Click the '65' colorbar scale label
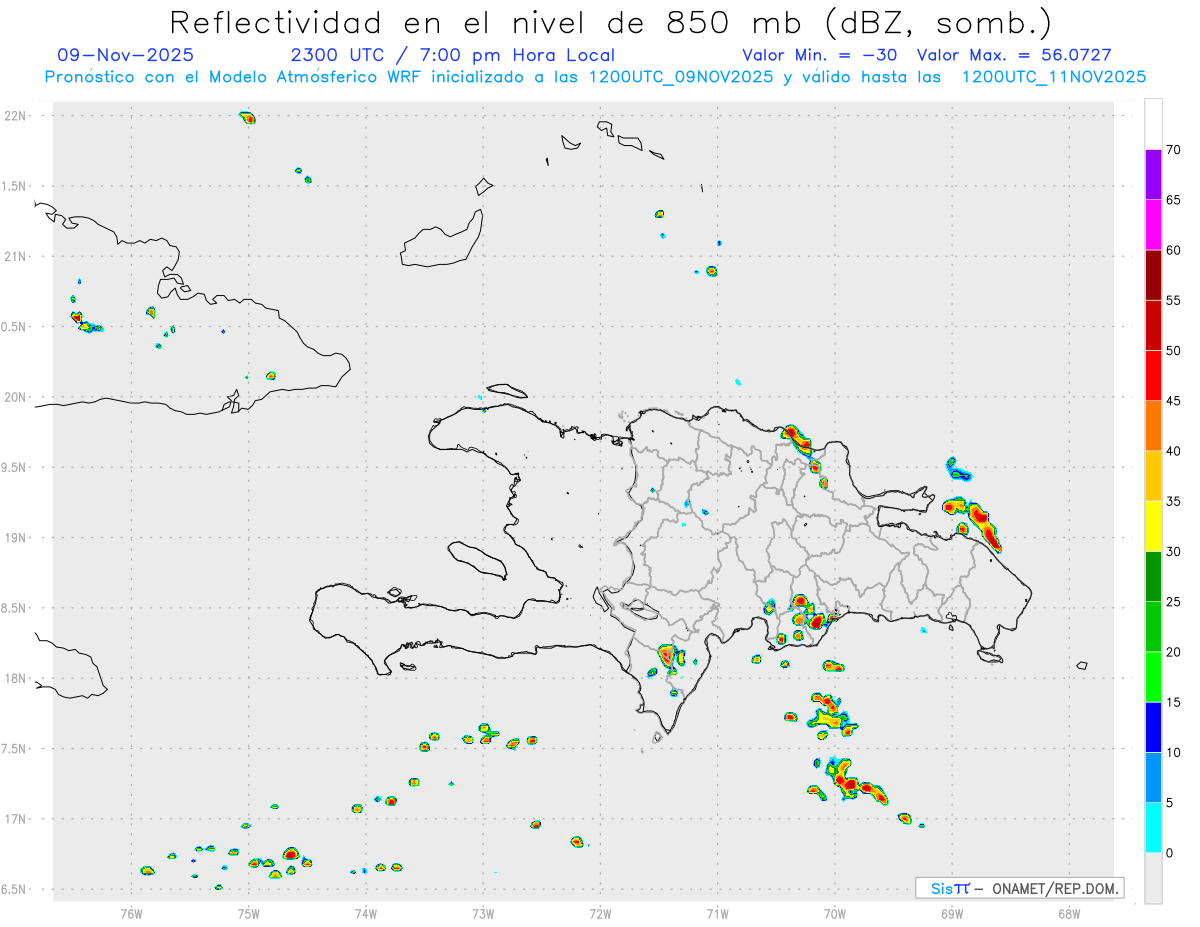This screenshot has height=927, width=1200. (x=1173, y=200)
